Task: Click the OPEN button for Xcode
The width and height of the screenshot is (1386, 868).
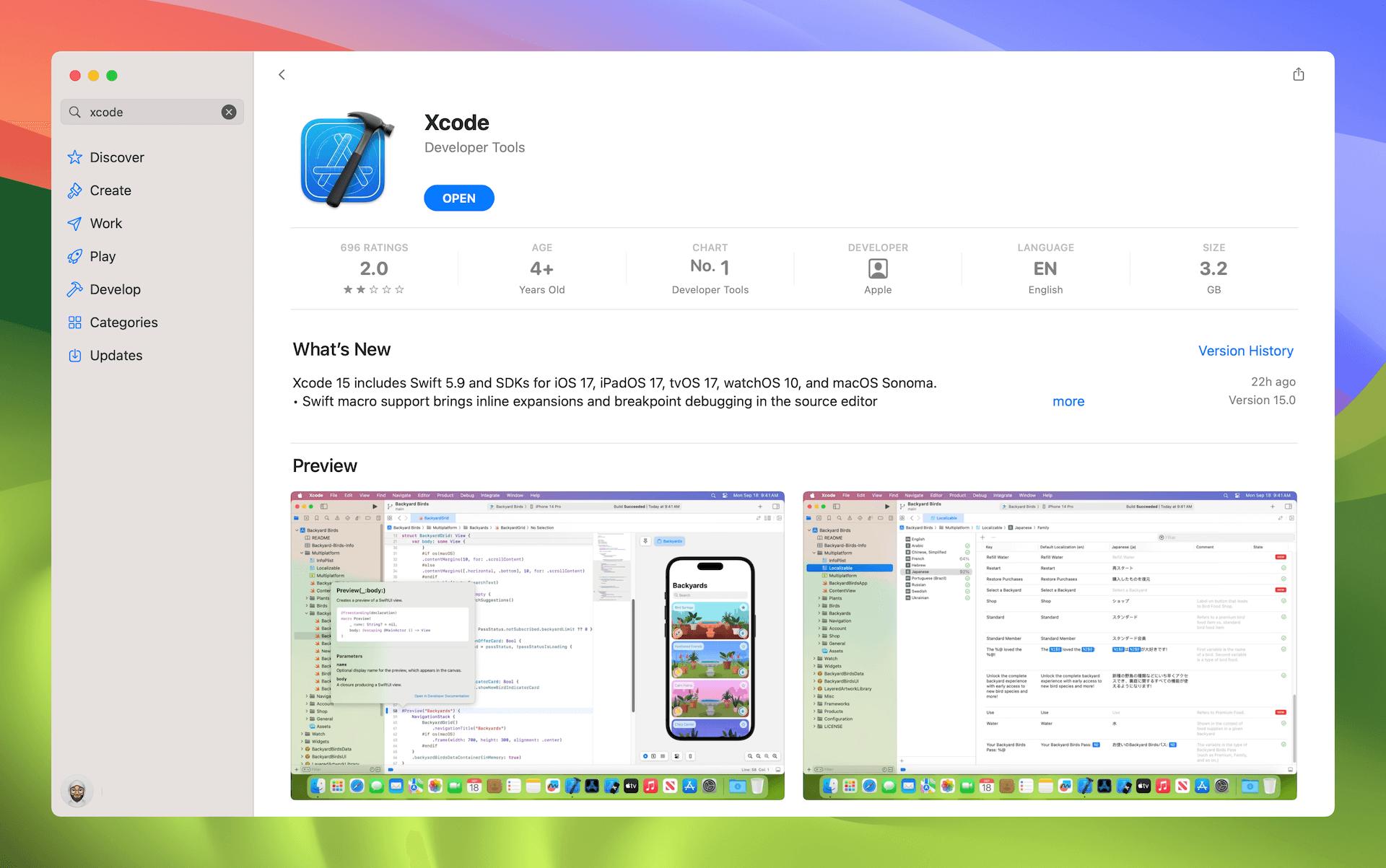Action: point(458,197)
